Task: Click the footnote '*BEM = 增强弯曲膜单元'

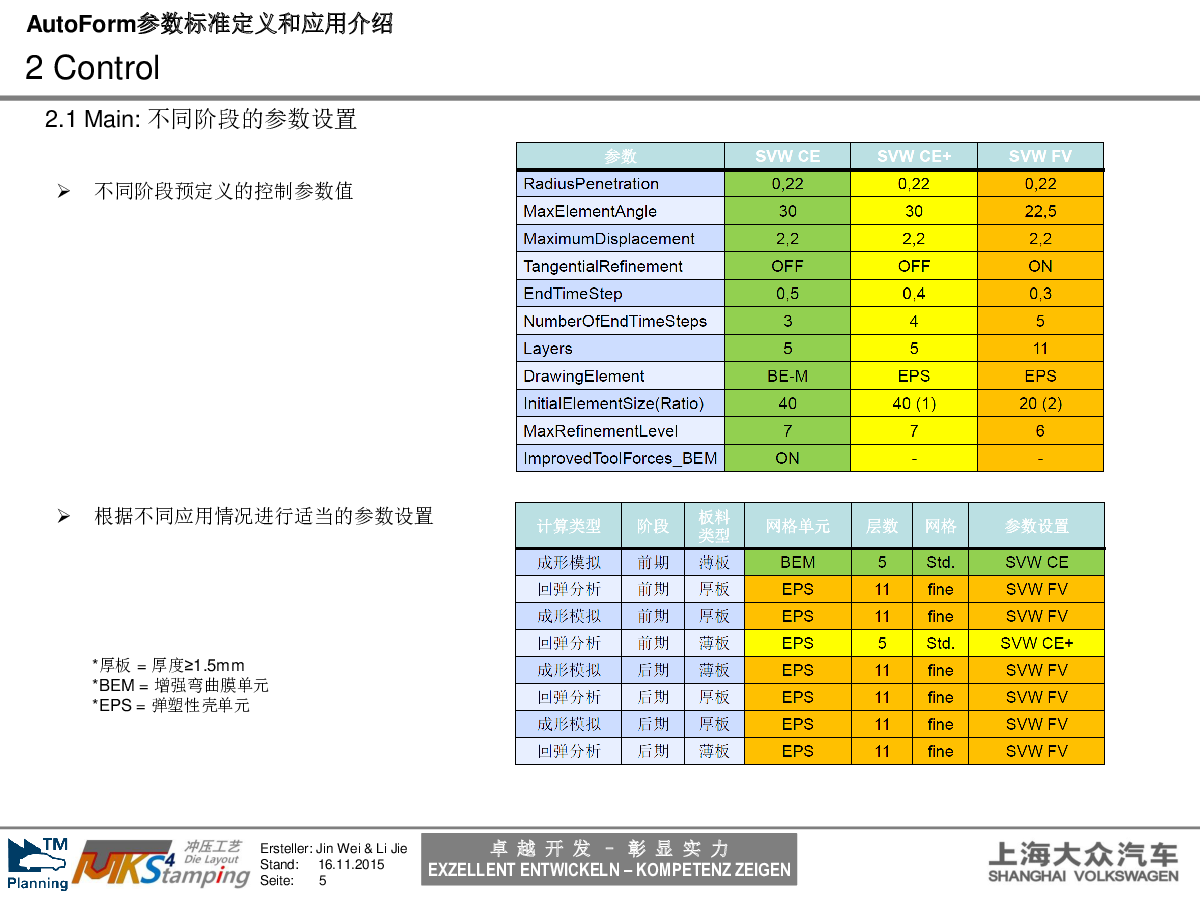Action: (180, 686)
